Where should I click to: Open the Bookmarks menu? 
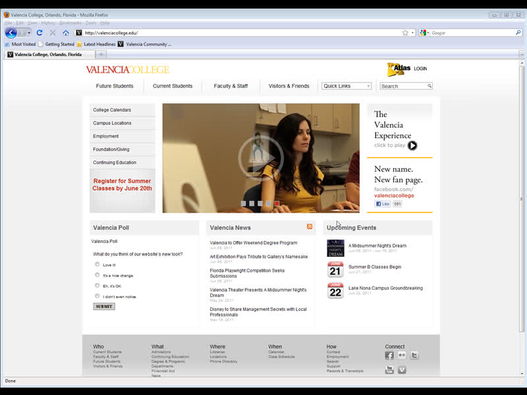coord(70,23)
